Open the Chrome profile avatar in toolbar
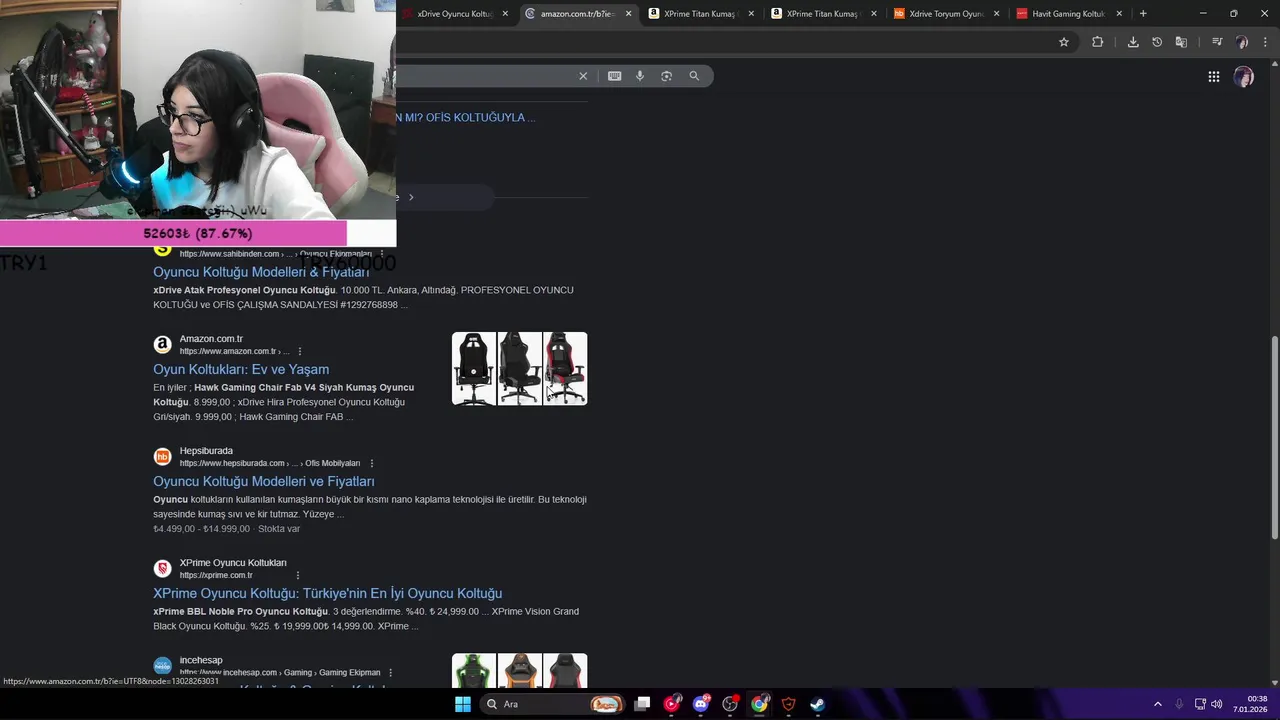This screenshot has width=1280, height=720. (1242, 42)
